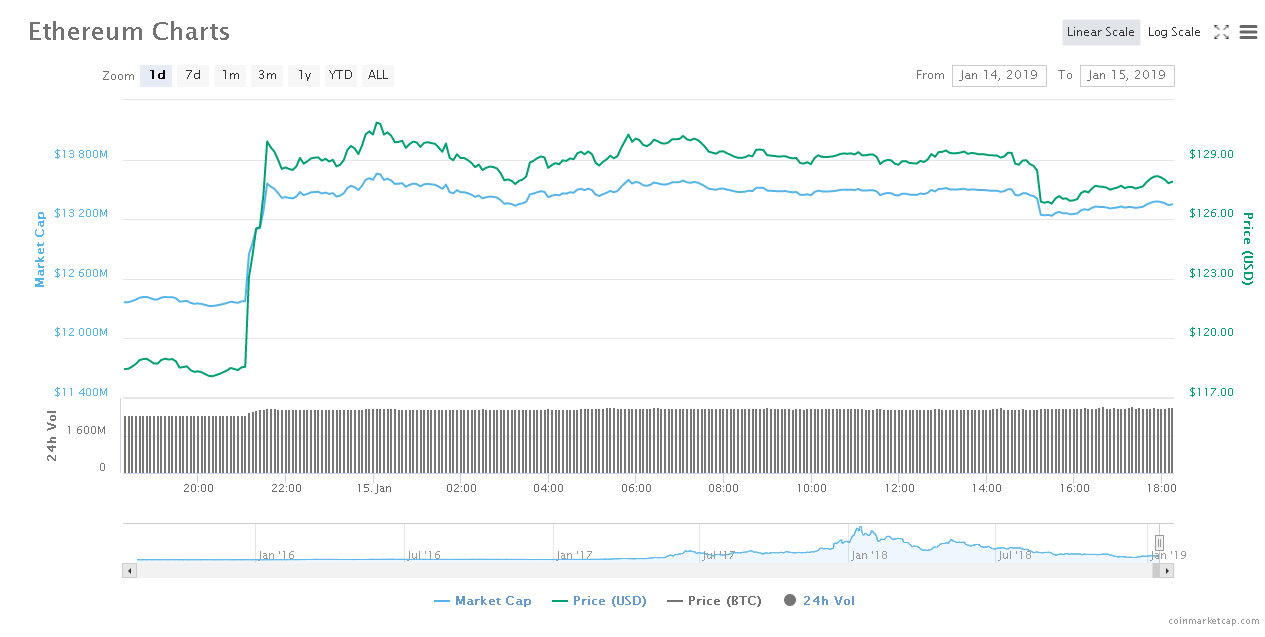The image size is (1265, 637).
Task: Click the Price (USD) vertical axis title
Action: 1247,248
